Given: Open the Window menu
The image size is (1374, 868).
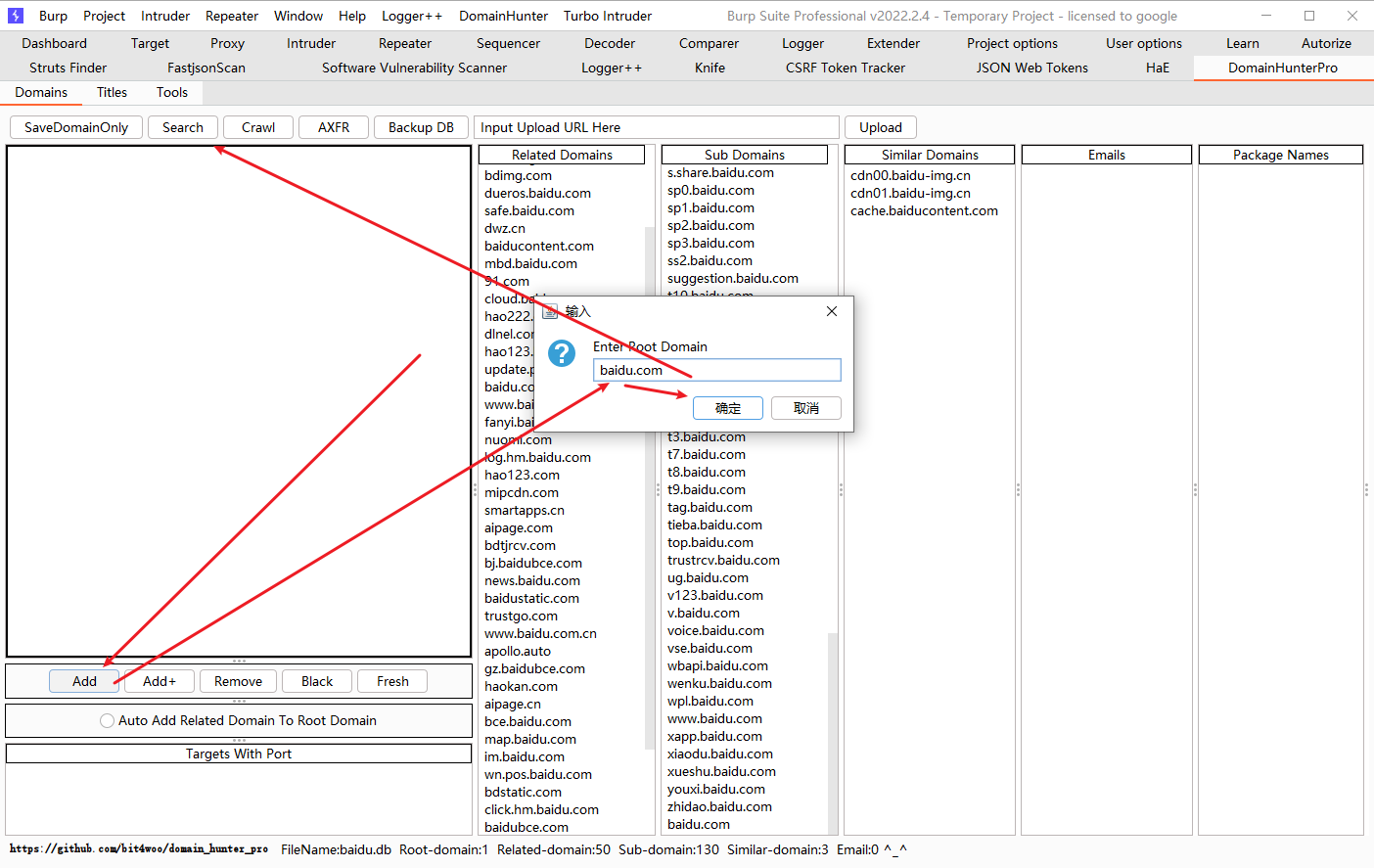Looking at the screenshot, I should (x=298, y=16).
